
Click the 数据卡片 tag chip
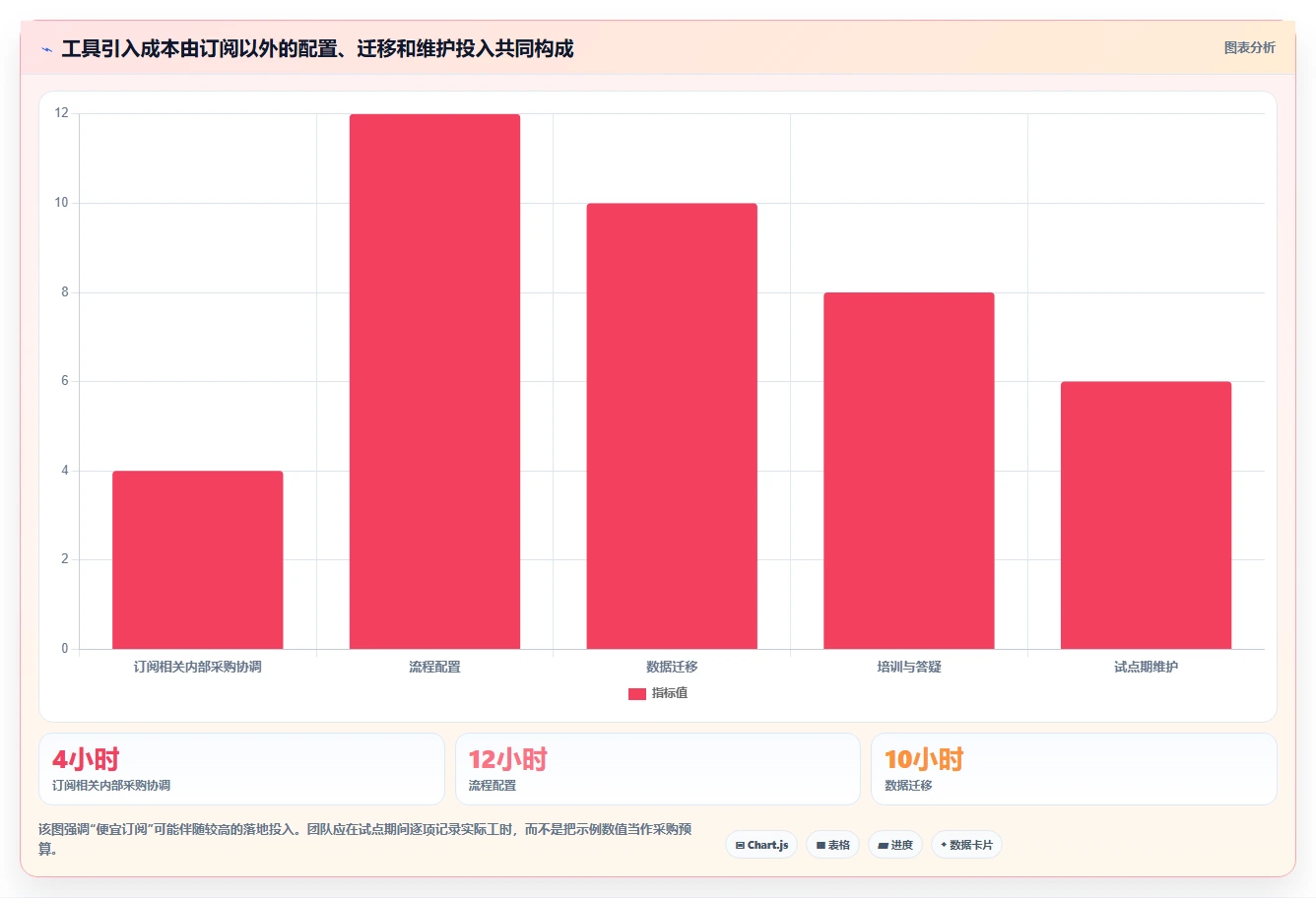(966, 845)
